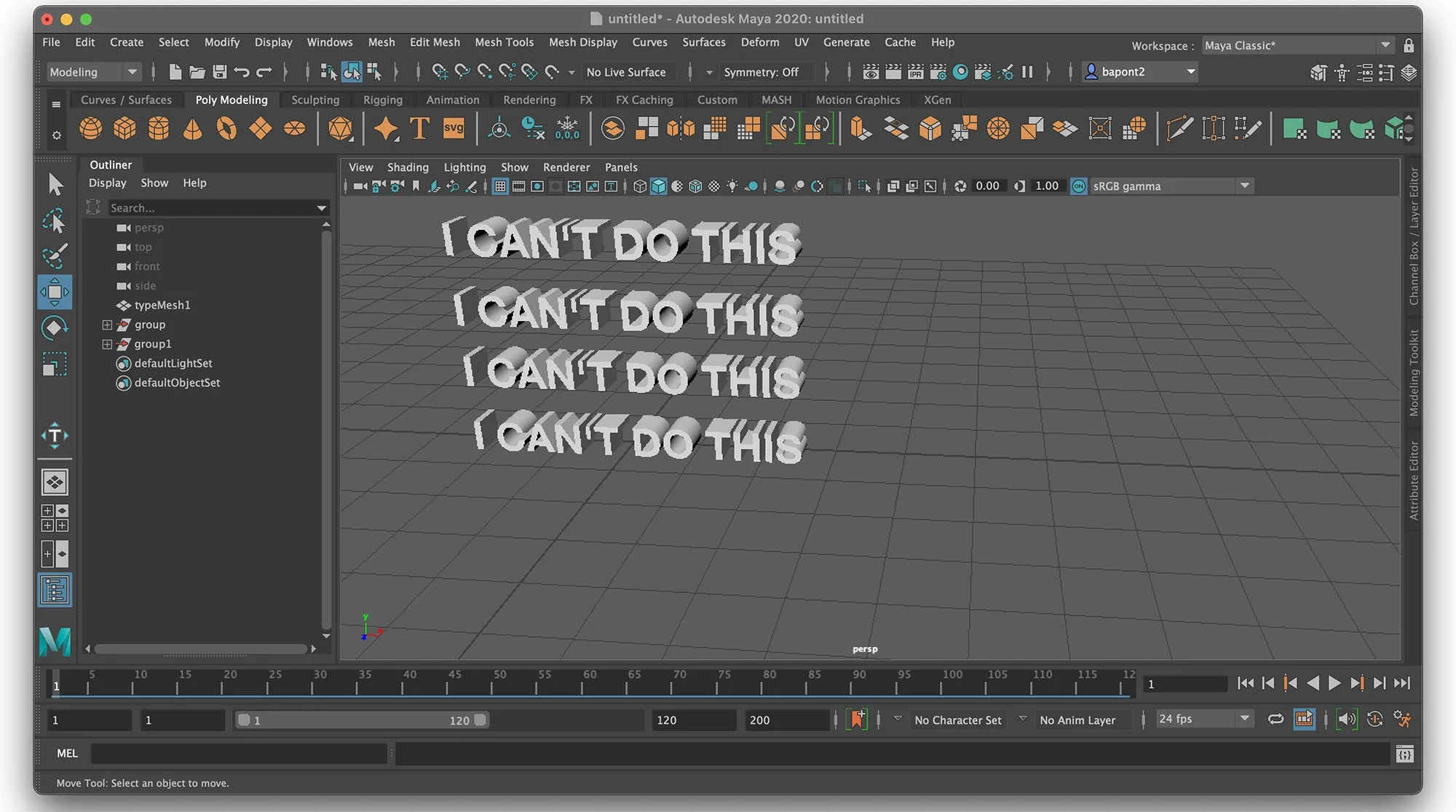Viewport: 1456px width, 812px height.
Task: Click the polygon sphere shelf icon
Action: tap(90, 129)
